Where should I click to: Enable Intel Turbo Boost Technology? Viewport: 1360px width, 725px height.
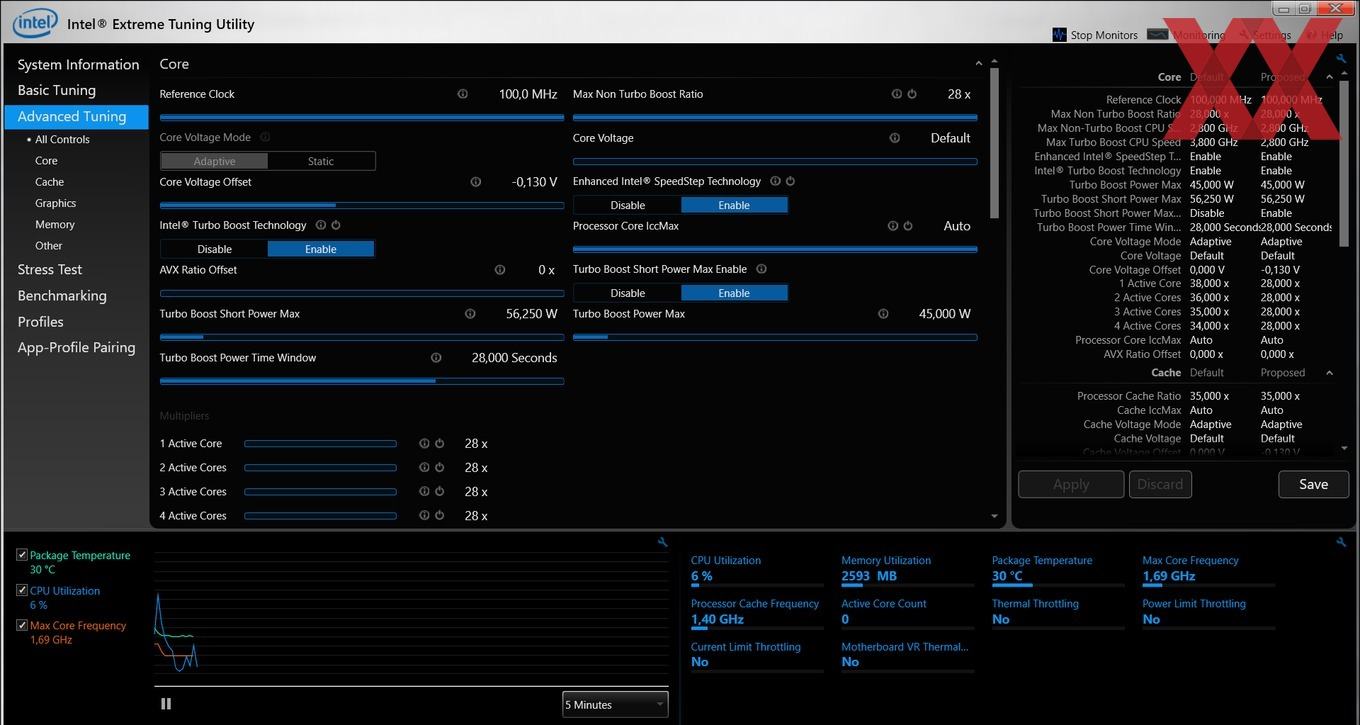321,249
